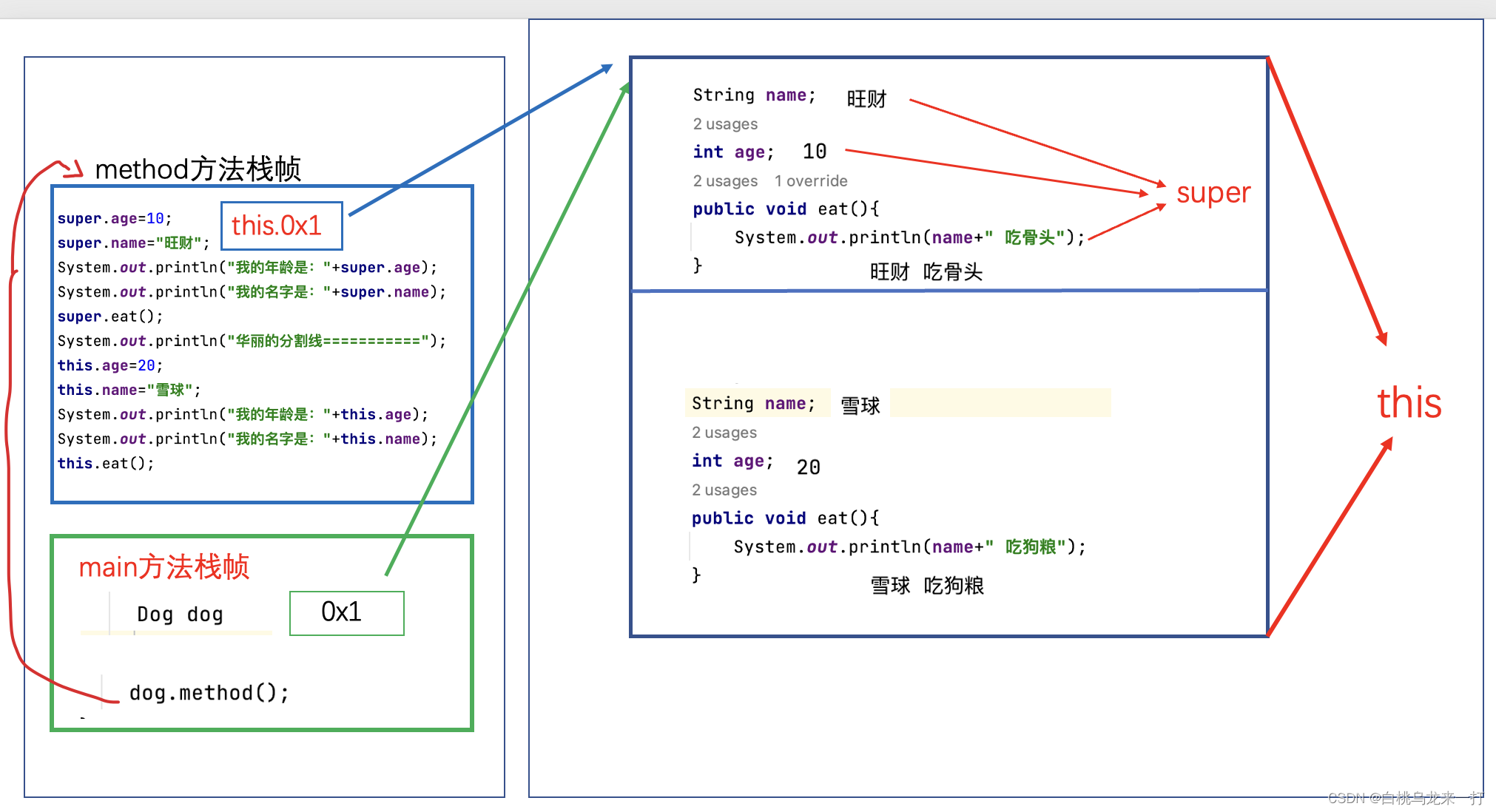Viewport: 1496px width, 812px height.
Task: Click the "10" value next to int age
Action: 814,151
